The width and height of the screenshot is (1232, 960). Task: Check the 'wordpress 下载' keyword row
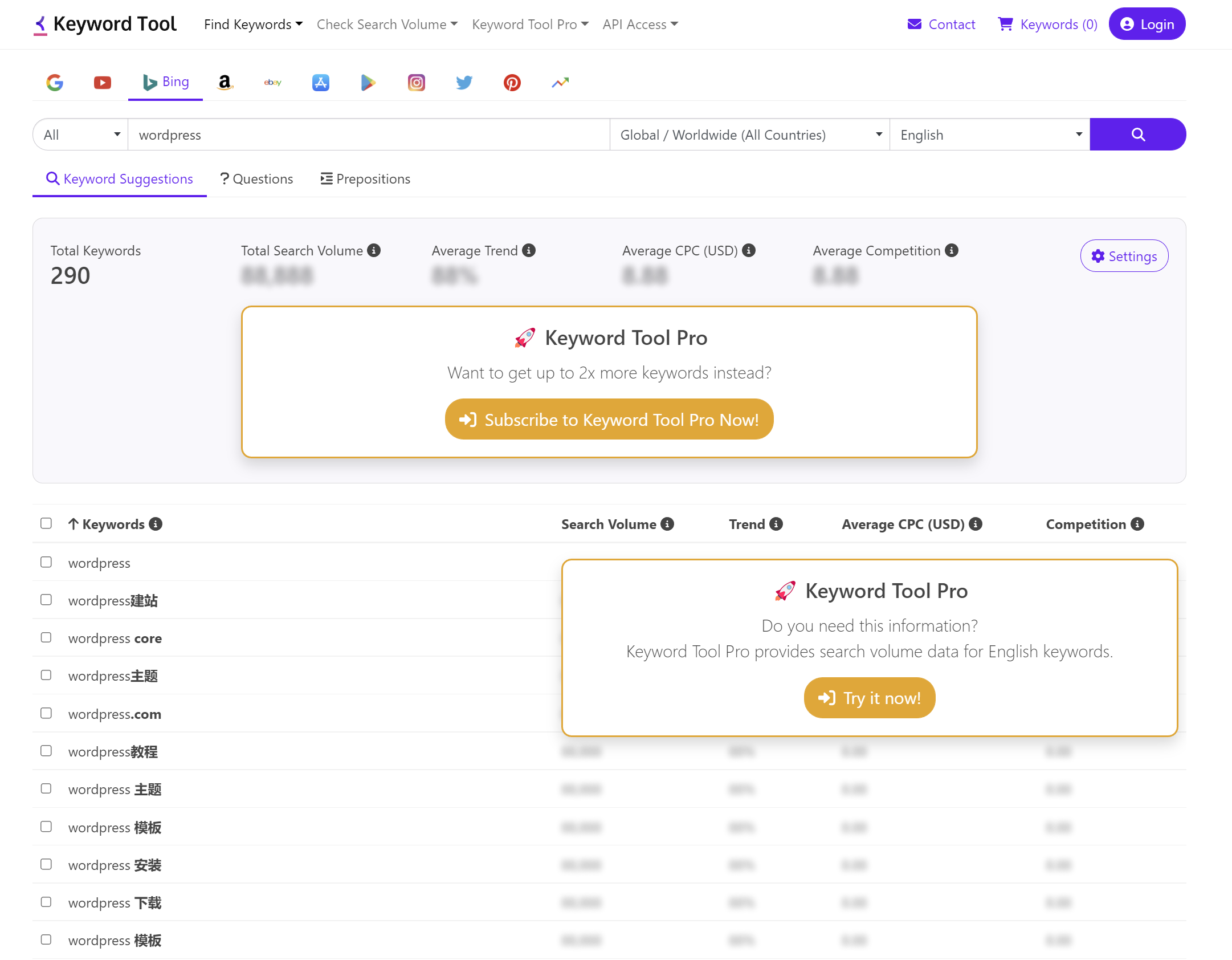point(46,902)
